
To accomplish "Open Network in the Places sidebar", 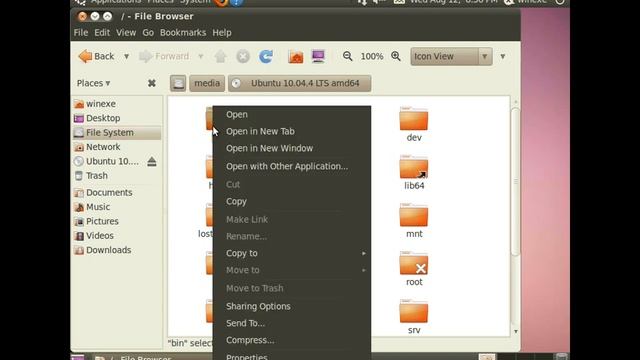I will [x=117, y=147].
